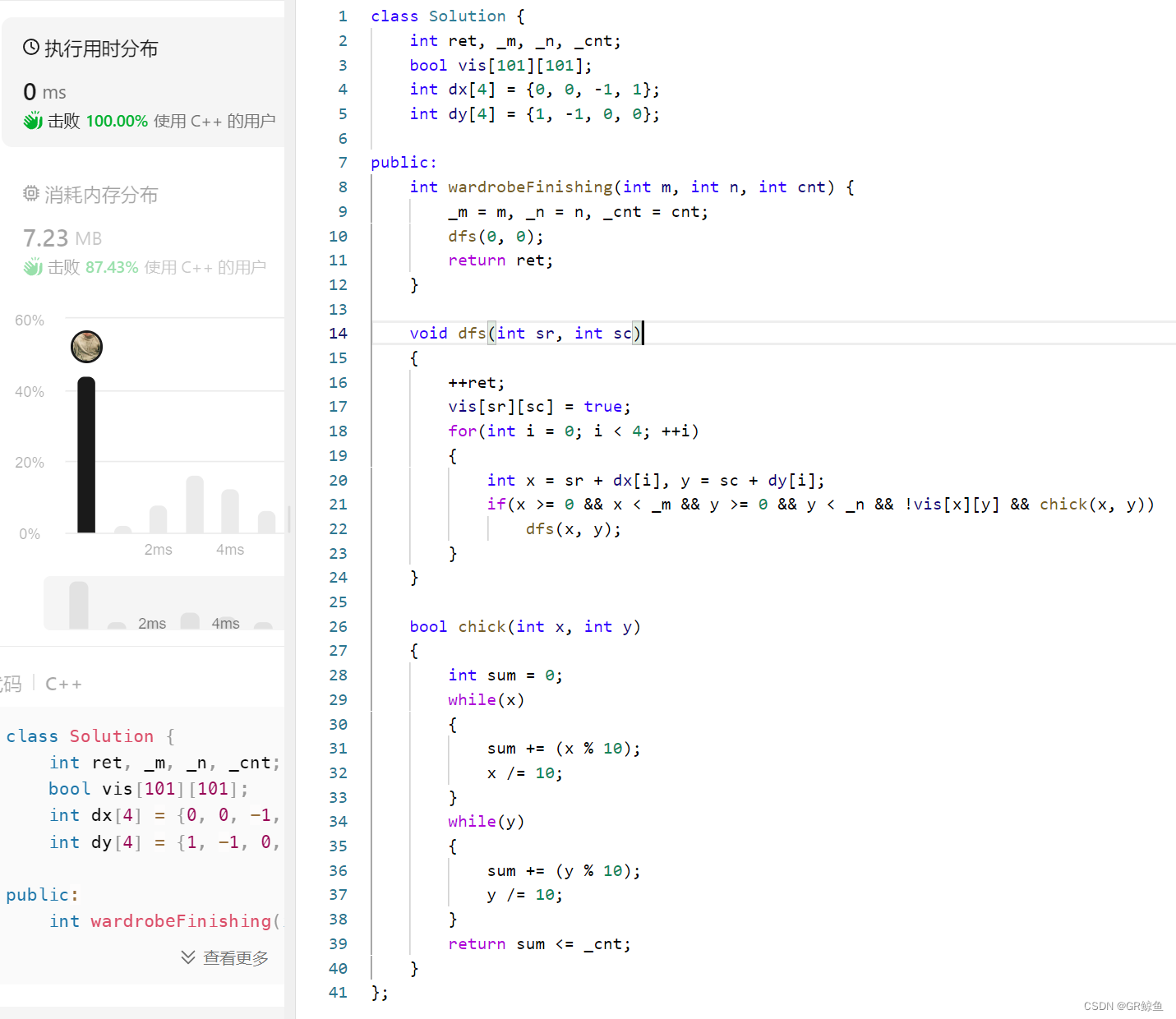The height and width of the screenshot is (1019, 1176).
Task: Click the 100.00% beat percentage text
Action: [x=117, y=121]
